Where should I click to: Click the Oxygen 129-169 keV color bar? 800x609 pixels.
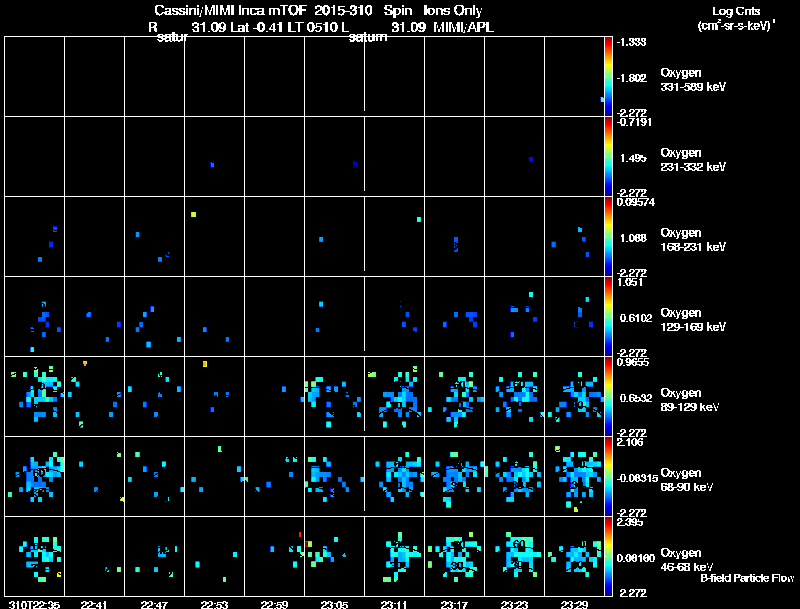608,317
